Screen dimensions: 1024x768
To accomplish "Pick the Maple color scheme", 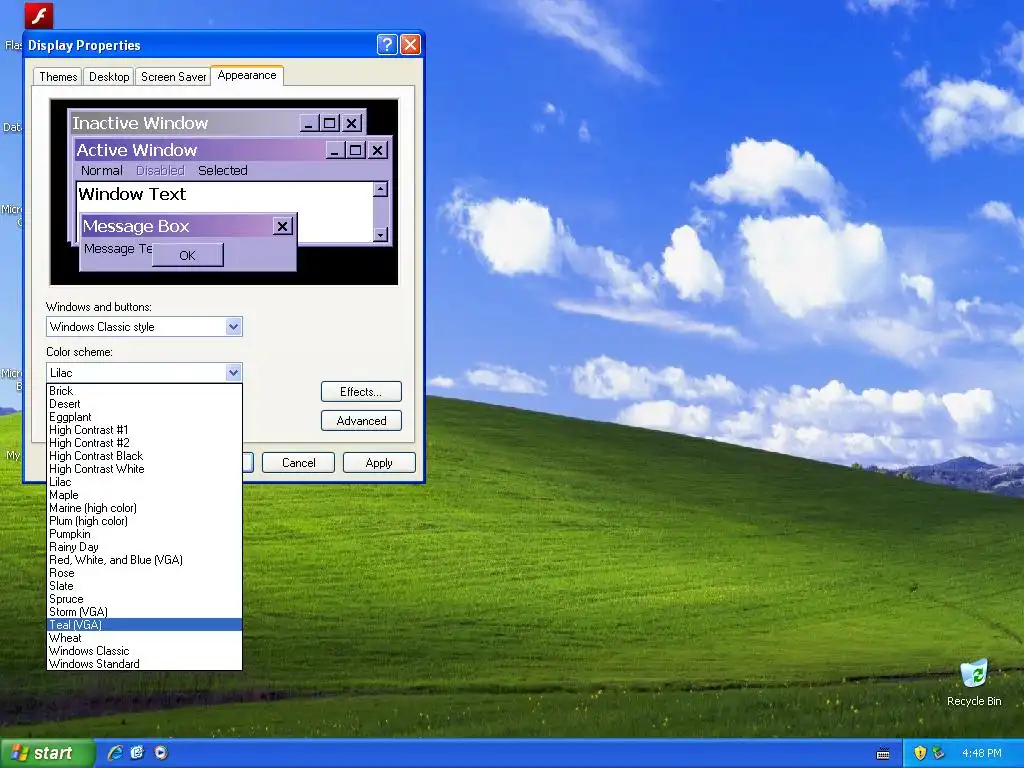I will coord(144,495).
